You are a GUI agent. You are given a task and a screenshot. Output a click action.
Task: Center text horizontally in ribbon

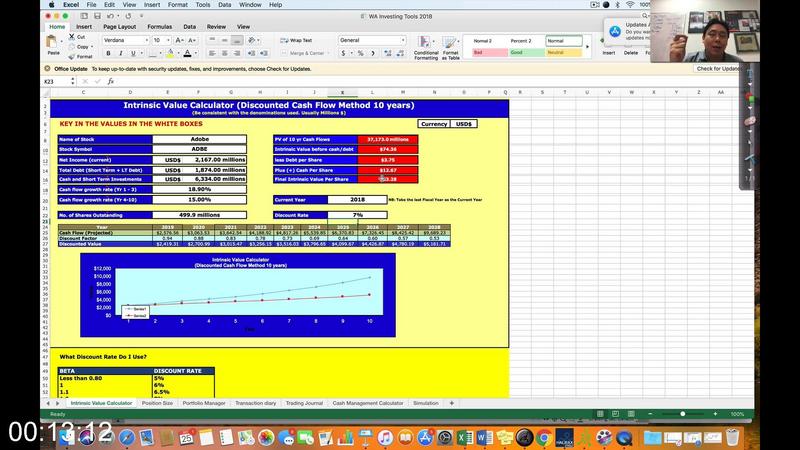point(224,53)
